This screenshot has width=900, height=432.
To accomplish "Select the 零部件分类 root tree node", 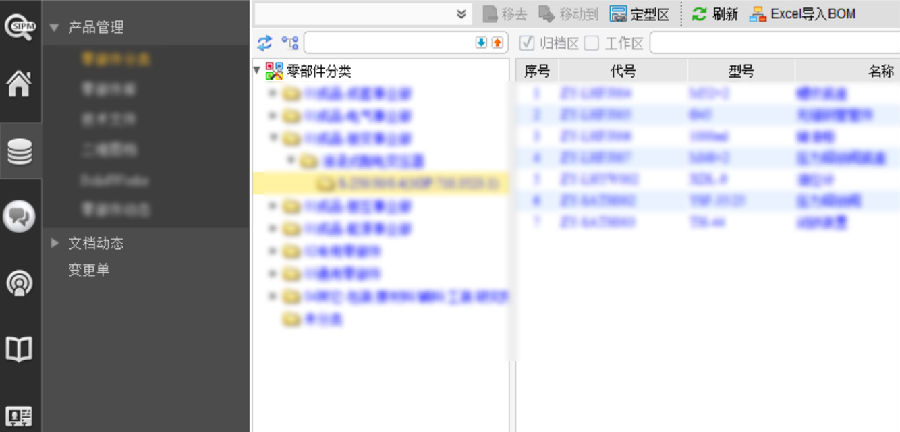I will 319,72.
